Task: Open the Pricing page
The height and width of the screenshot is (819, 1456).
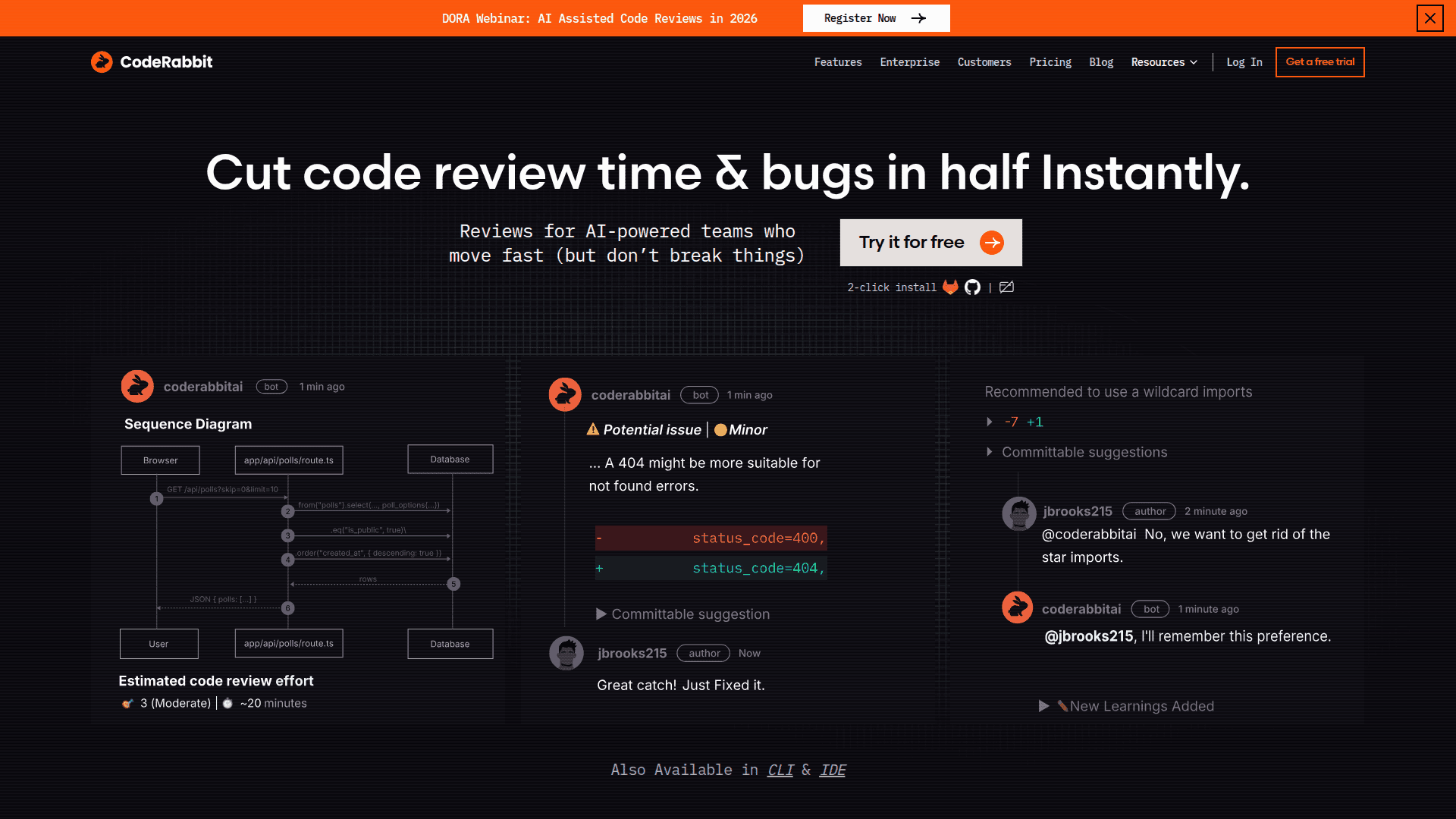Action: 1050,62
